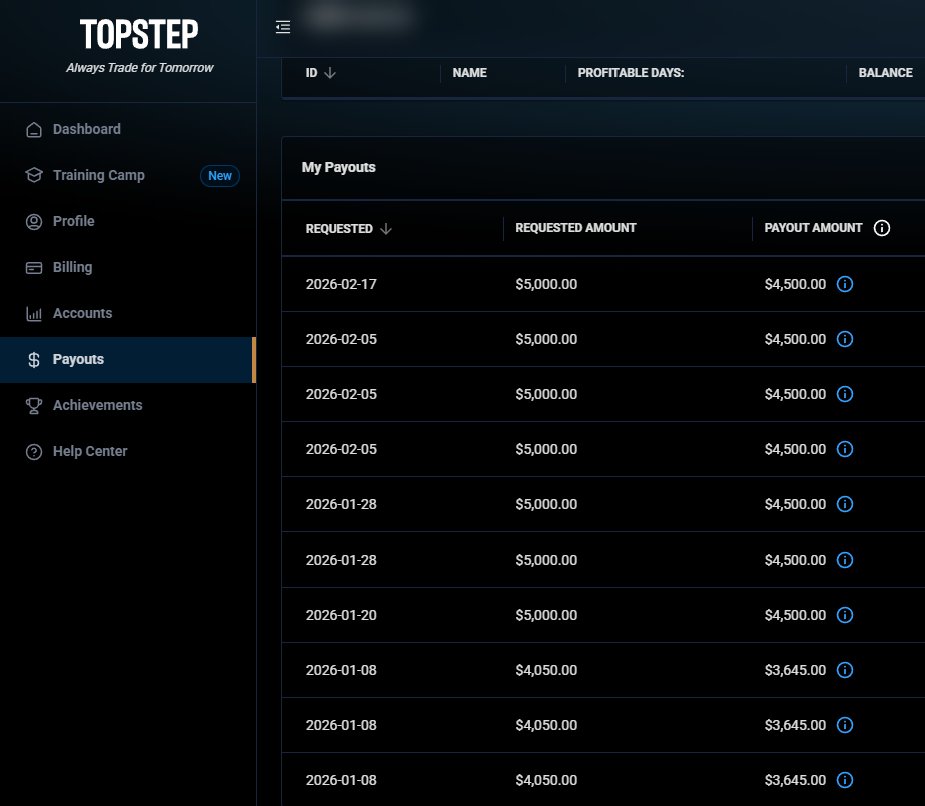The height and width of the screenshot is (806, 925).
Task: Click the Billing credit card icon
Action: point(34,267)
